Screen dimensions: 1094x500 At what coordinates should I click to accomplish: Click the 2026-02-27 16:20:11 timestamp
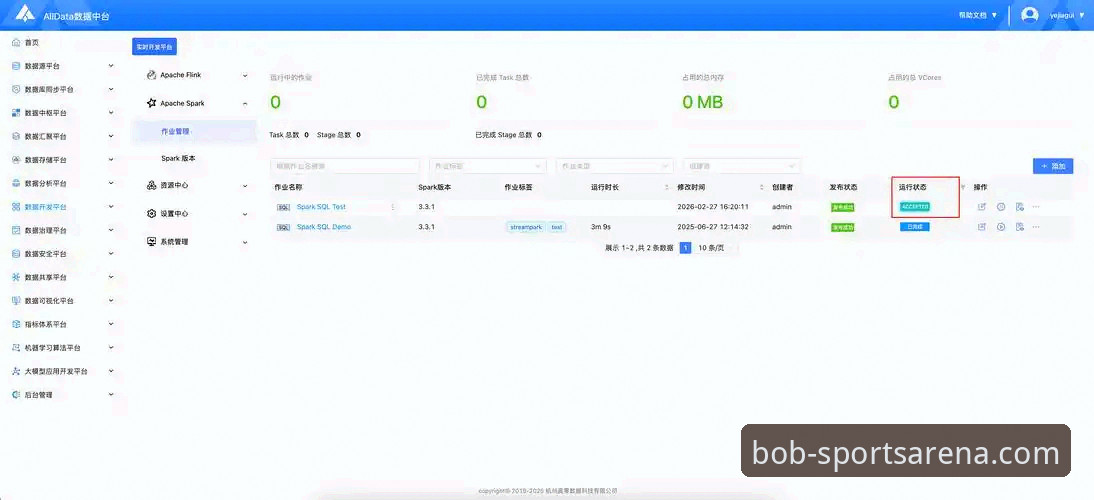pyautogui.click(x=712, y=207)
